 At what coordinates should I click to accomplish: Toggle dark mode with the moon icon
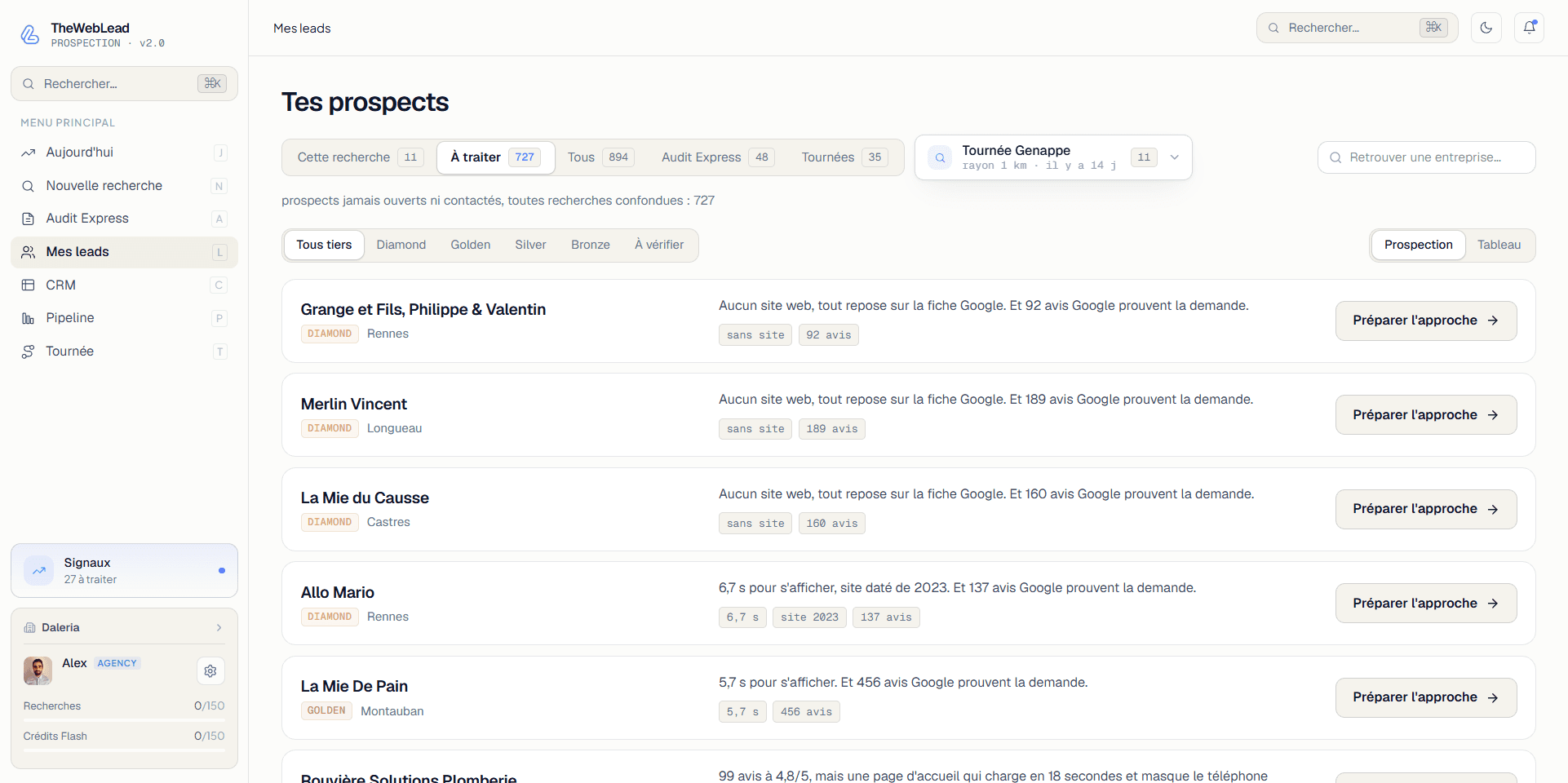[x=1486, y=28]
